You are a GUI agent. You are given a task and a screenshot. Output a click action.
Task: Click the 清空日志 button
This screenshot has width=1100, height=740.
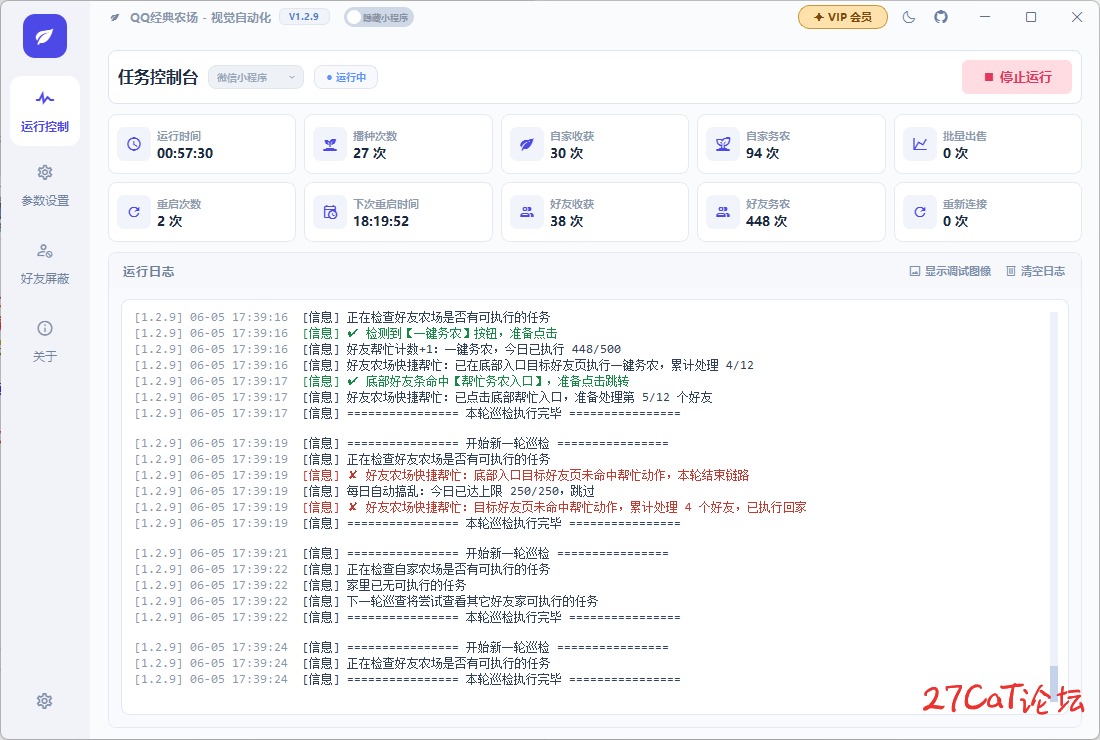(1035, 271)
